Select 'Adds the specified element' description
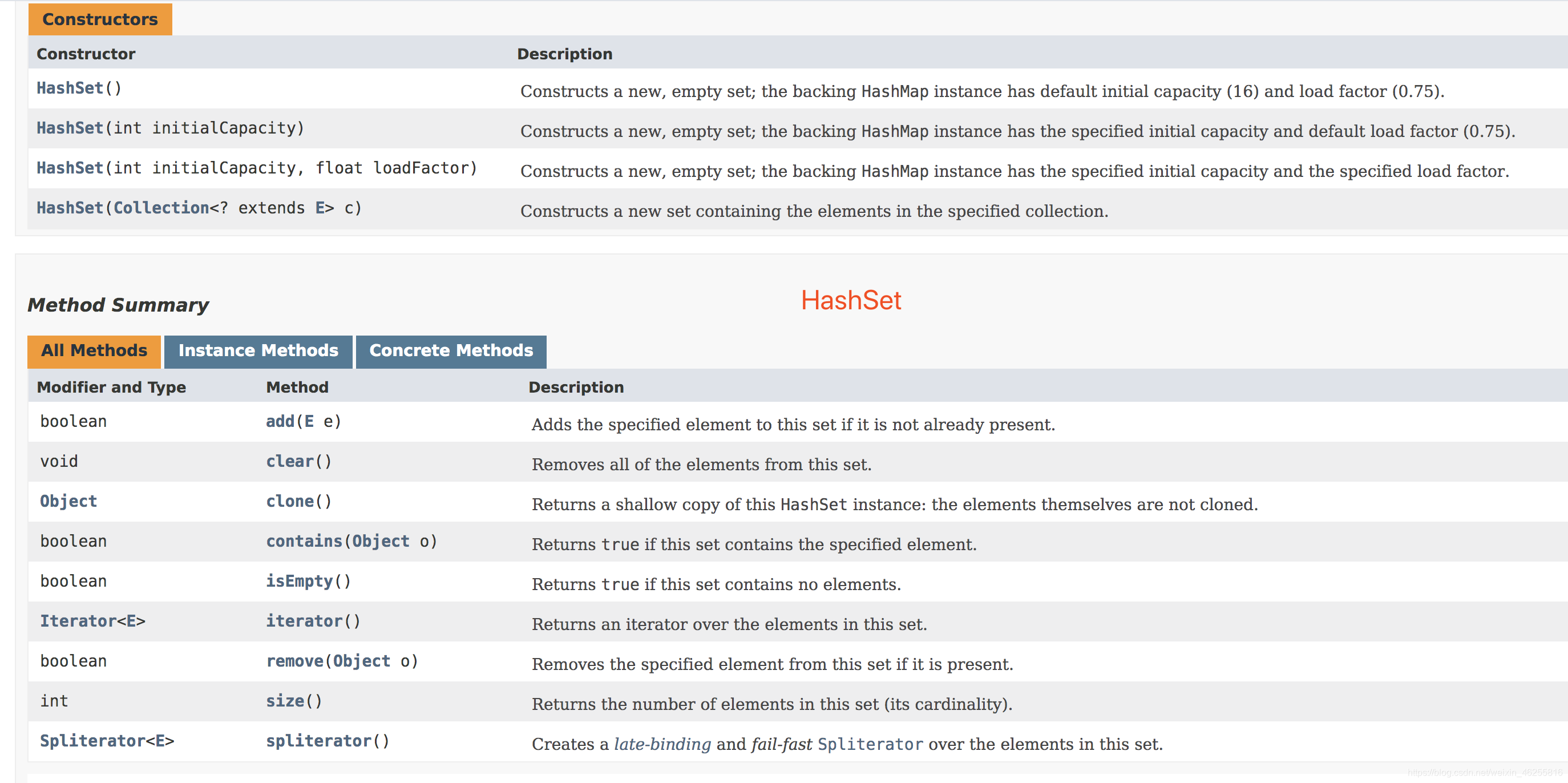This screenshot has width=1568, height=783. 793,425
